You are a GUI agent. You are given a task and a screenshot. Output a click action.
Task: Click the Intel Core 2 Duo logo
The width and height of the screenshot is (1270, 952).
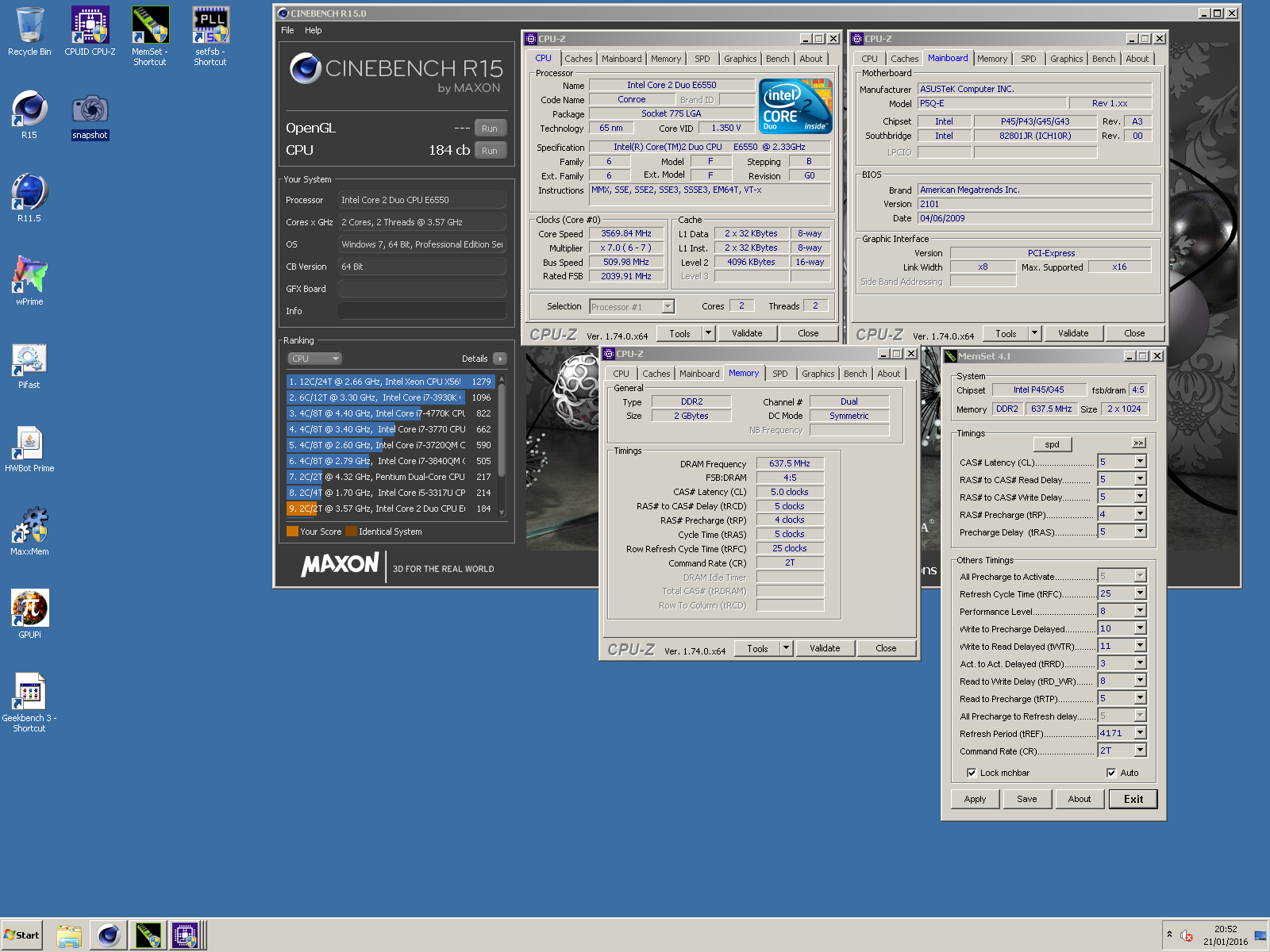click(795, 106)
